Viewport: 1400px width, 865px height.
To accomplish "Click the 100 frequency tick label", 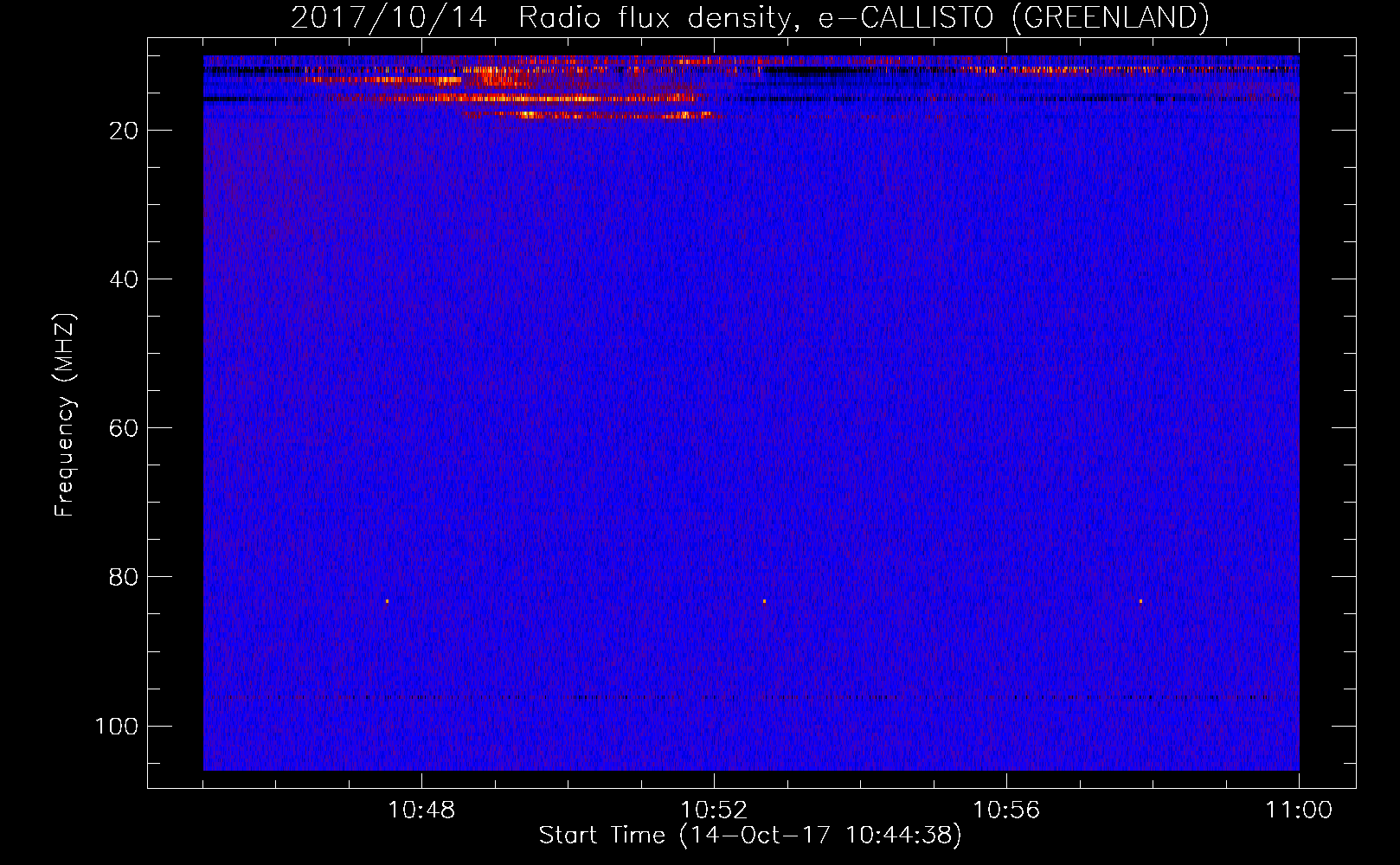I will 117,726.
